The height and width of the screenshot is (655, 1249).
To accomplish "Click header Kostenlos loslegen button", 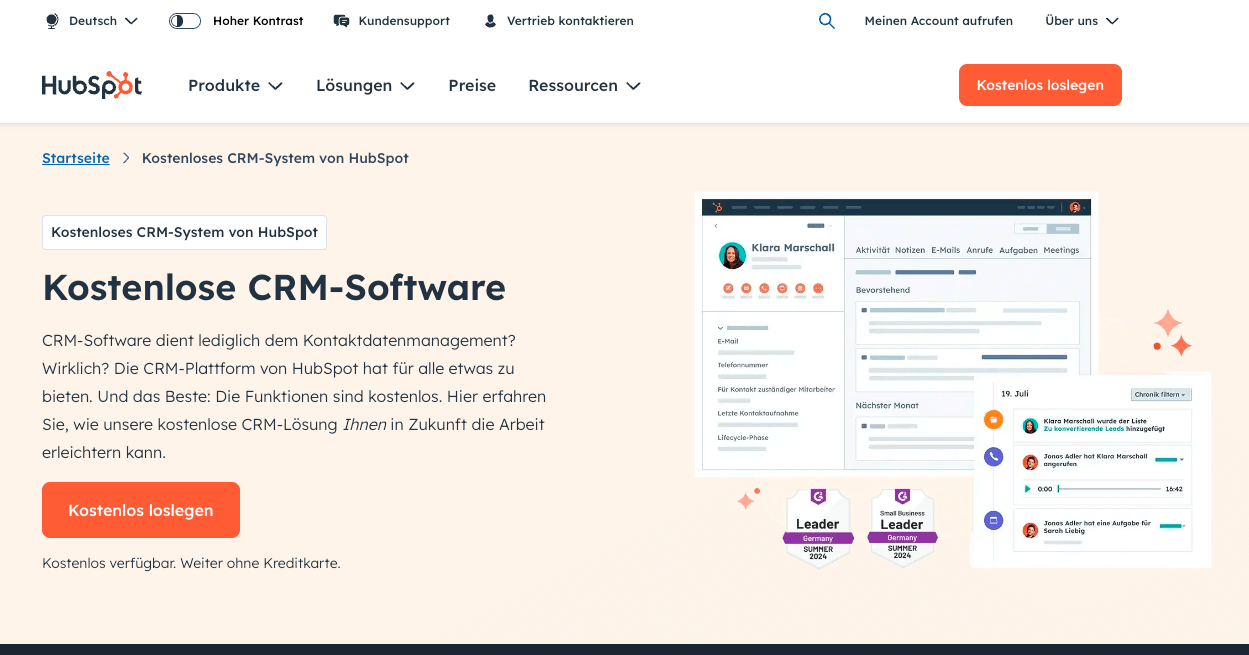I will (1040, 85).
